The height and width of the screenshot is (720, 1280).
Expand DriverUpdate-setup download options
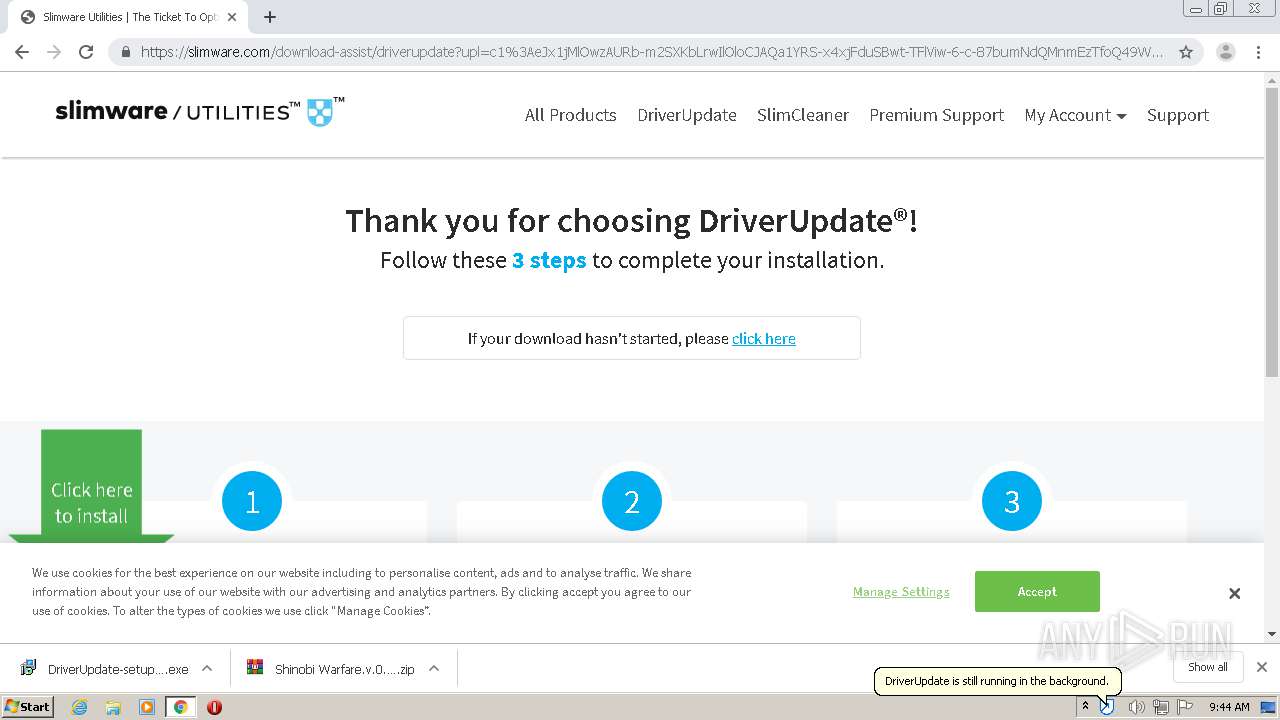[x=207, y=669]
